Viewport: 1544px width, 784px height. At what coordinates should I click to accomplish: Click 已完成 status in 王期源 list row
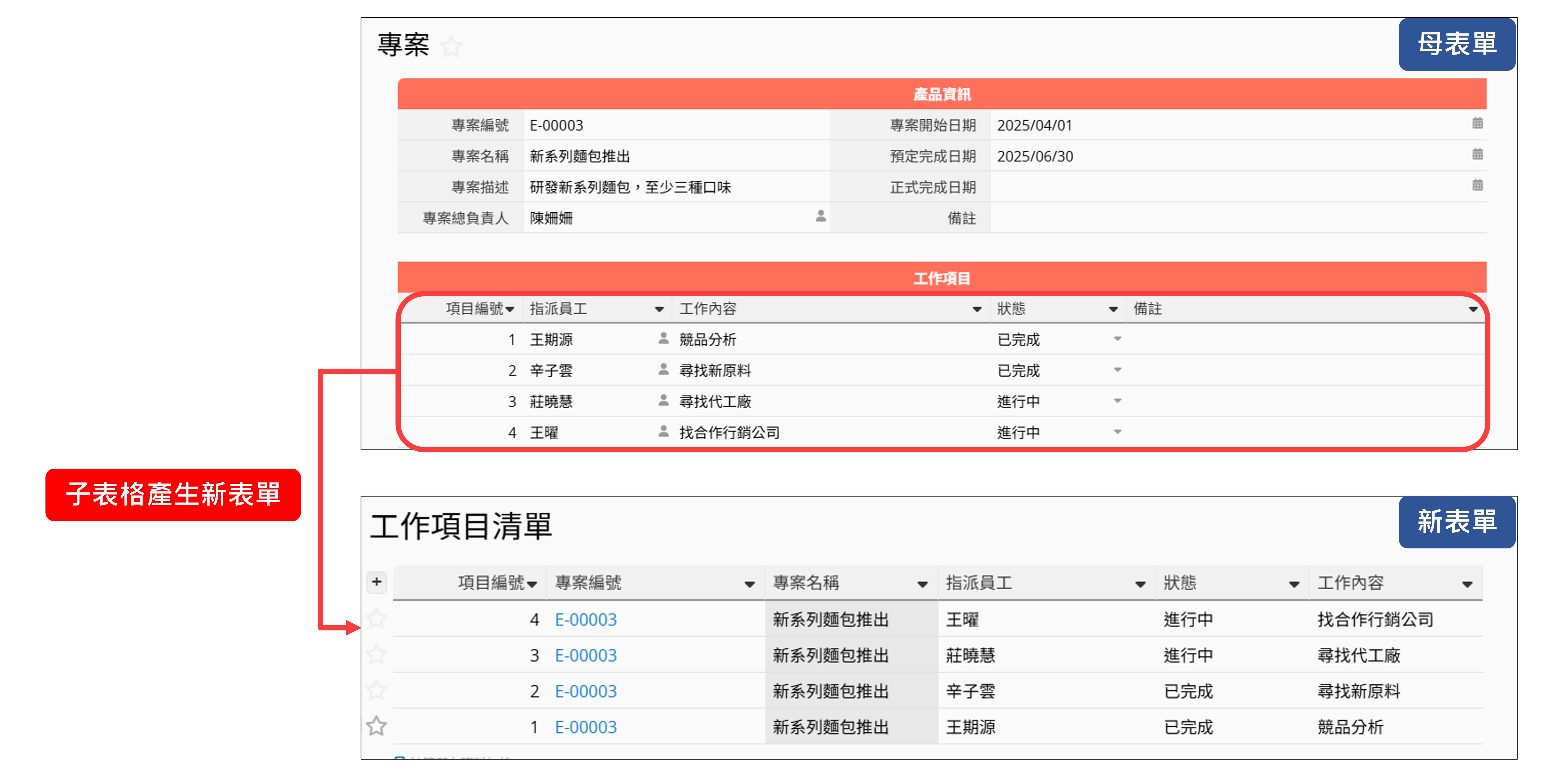pyautogui.click(x=1188, y=727)
